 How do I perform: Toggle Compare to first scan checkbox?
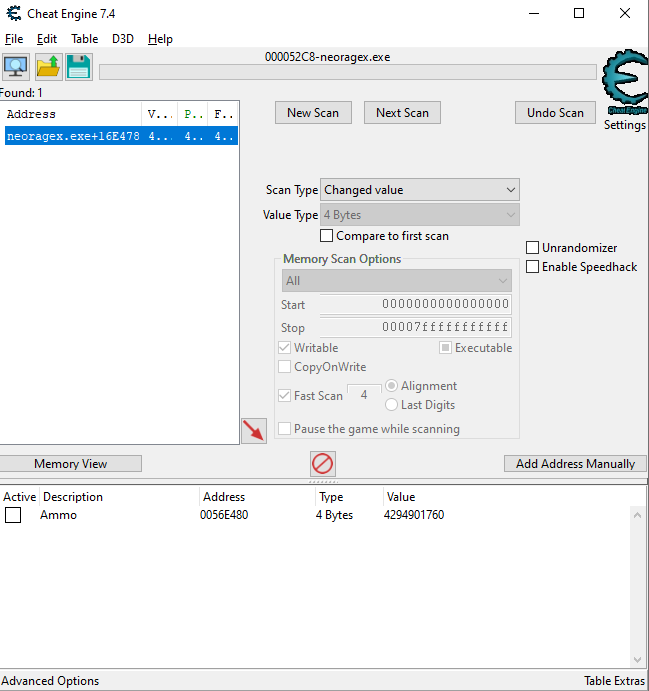pyautogui.click(x=326, y=236)
